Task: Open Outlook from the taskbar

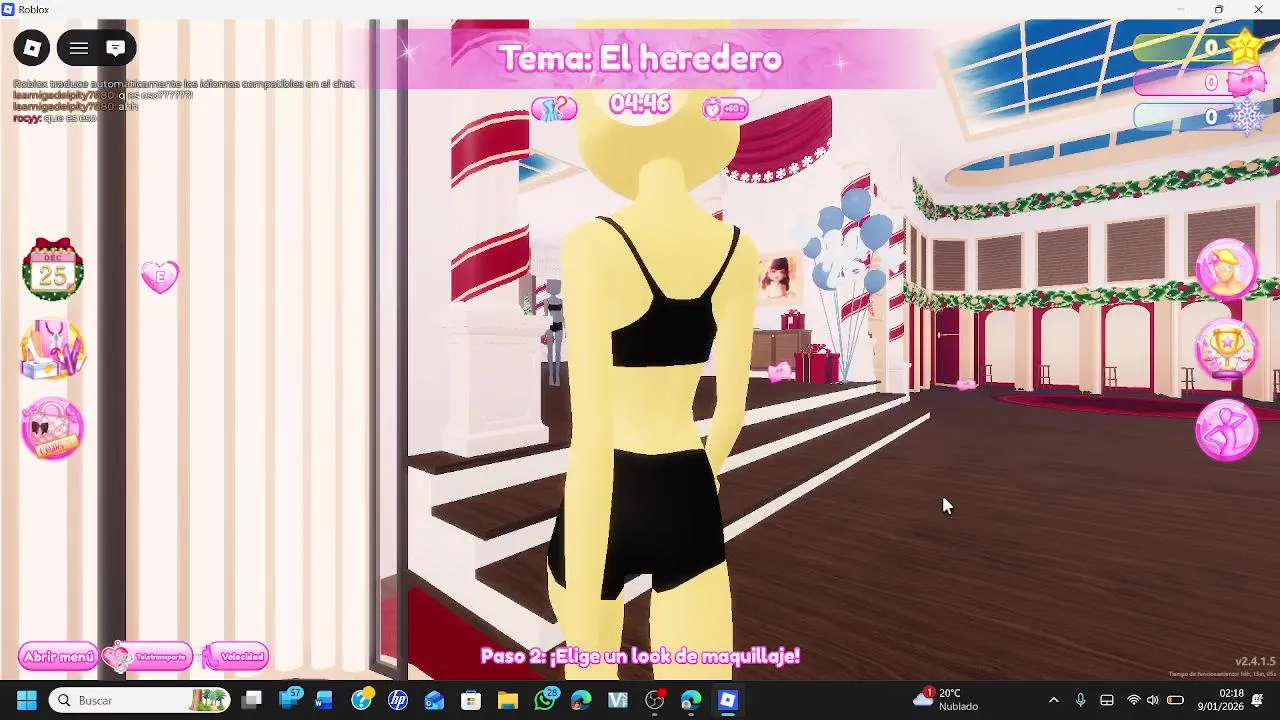Action: click(434, 700)
